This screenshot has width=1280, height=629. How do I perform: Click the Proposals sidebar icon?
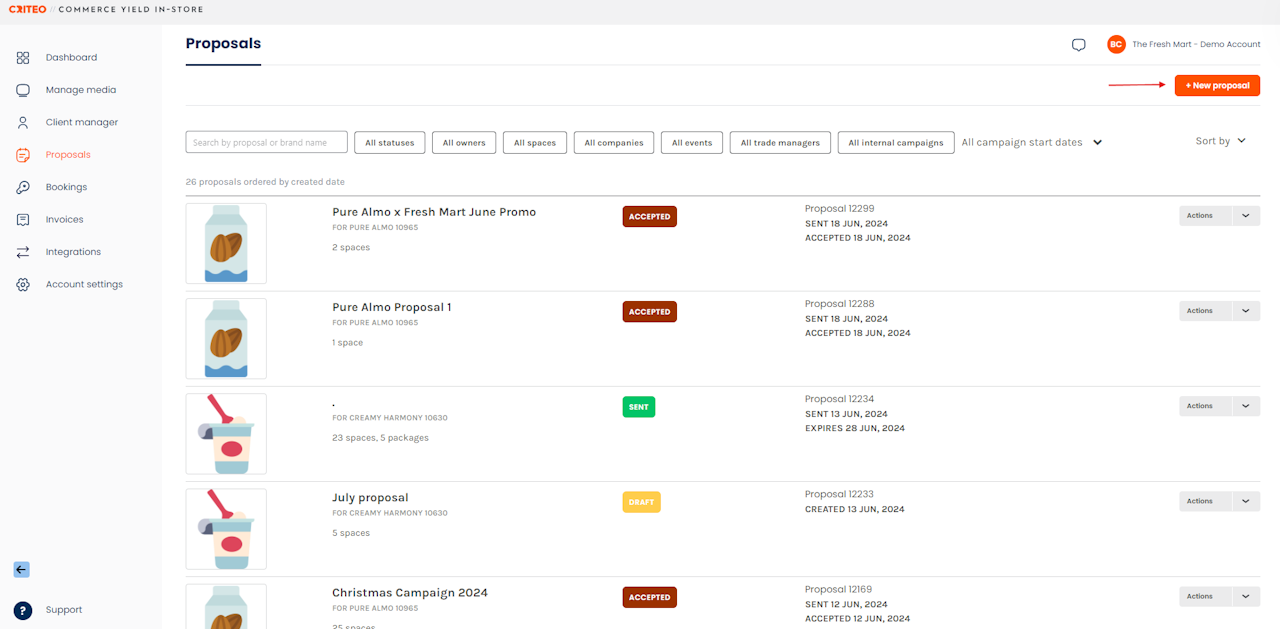tap(23, 155)
